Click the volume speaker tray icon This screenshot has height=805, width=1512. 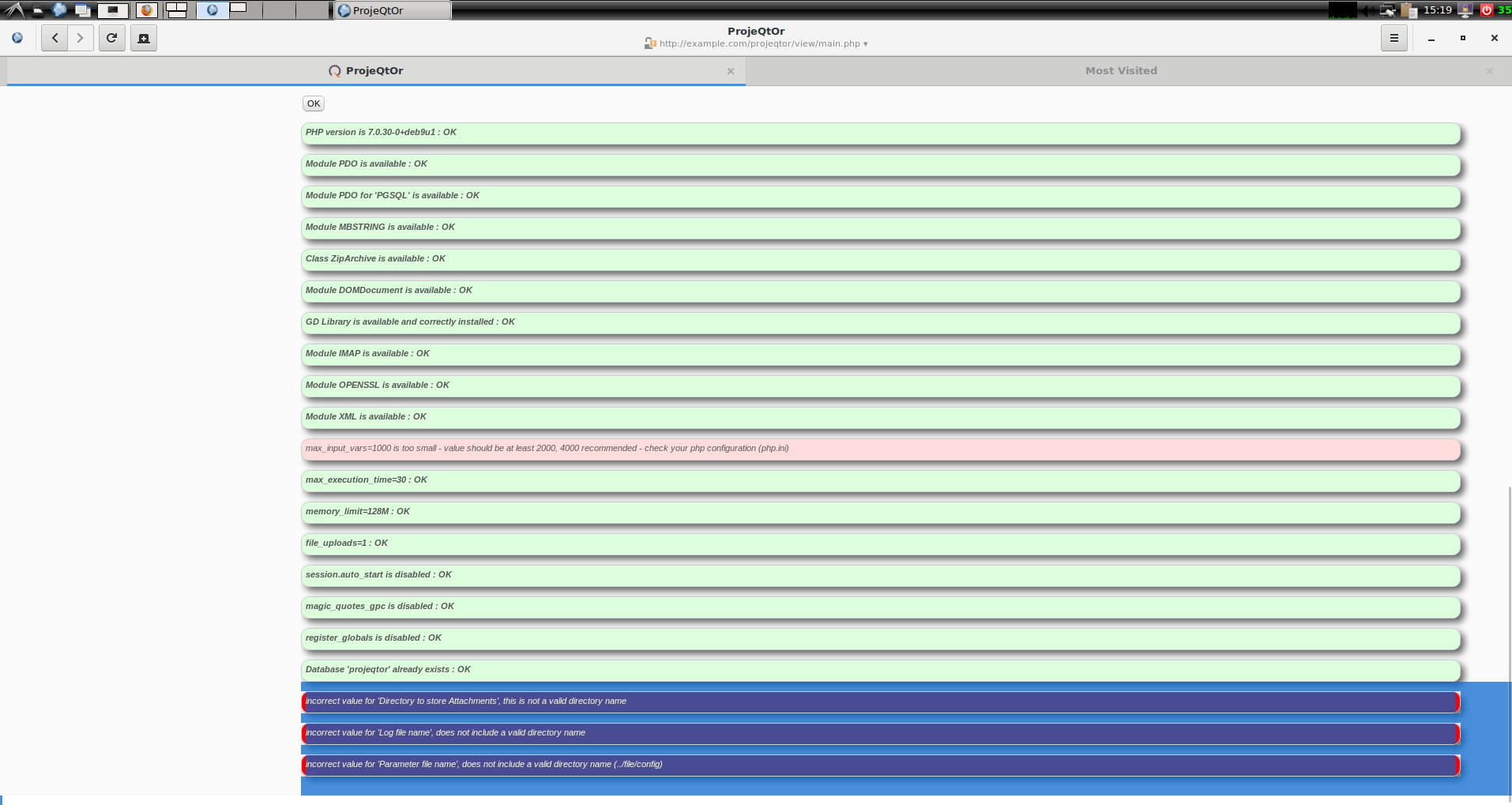pos(1366,10)
